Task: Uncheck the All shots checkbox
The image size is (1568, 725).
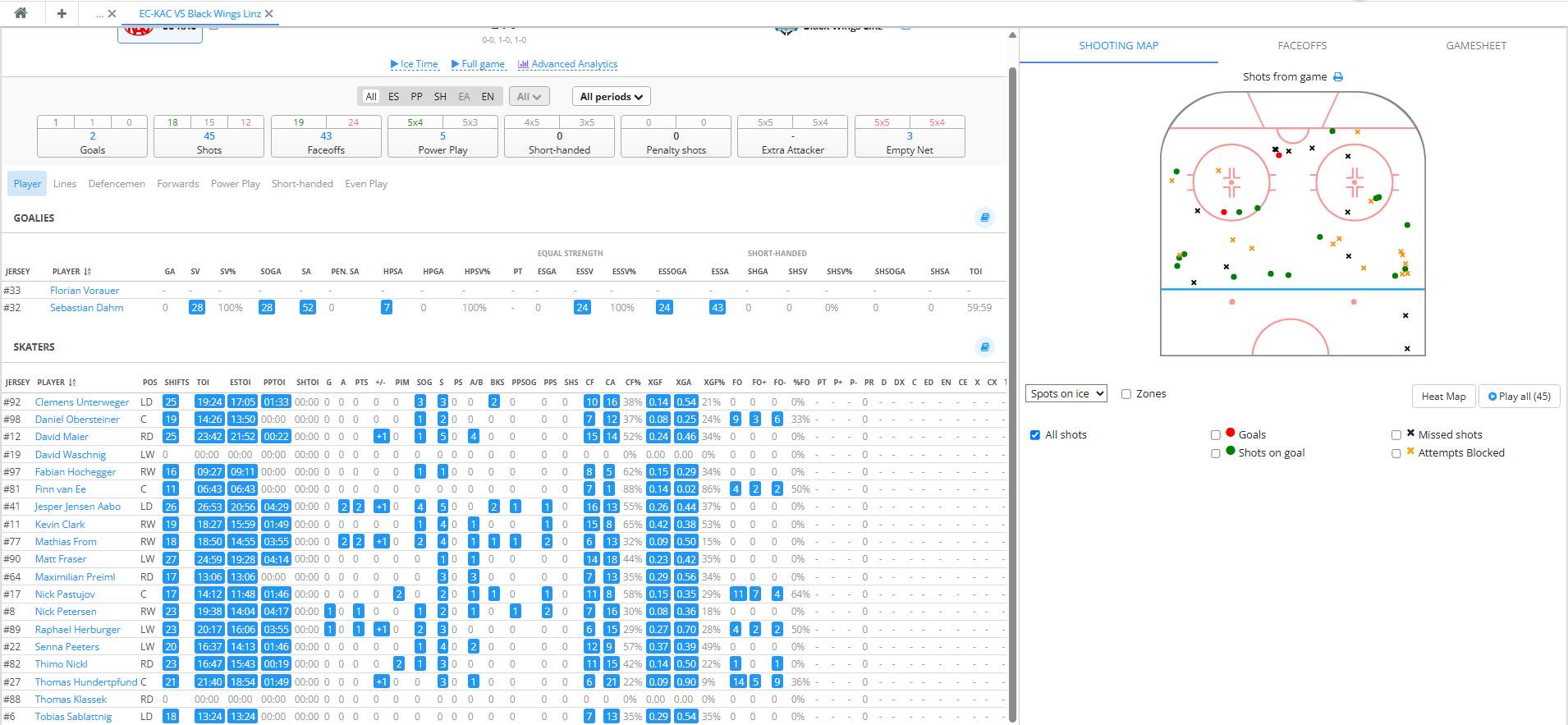Action: 1035,435
